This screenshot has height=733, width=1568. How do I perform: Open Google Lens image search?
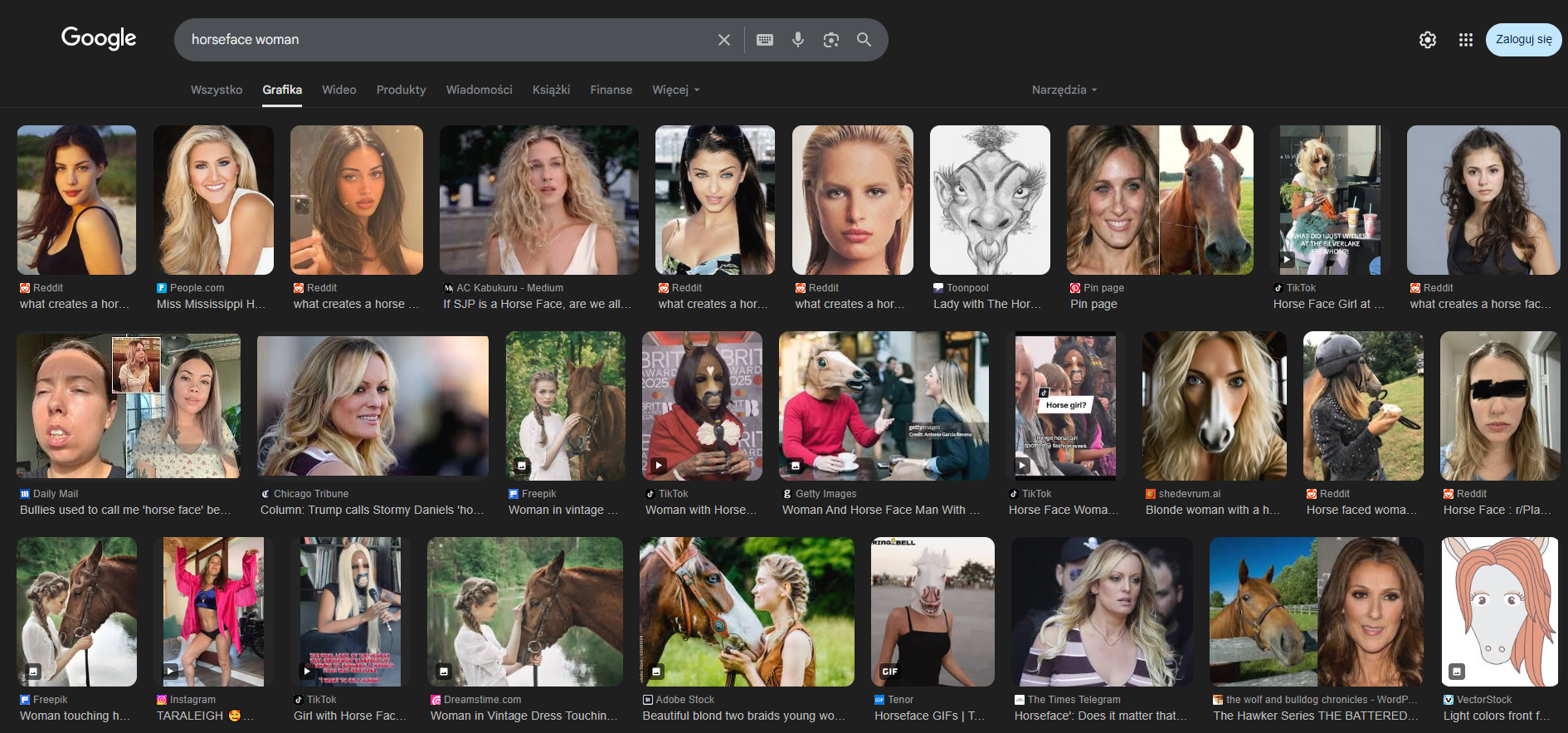click(831, 40)
